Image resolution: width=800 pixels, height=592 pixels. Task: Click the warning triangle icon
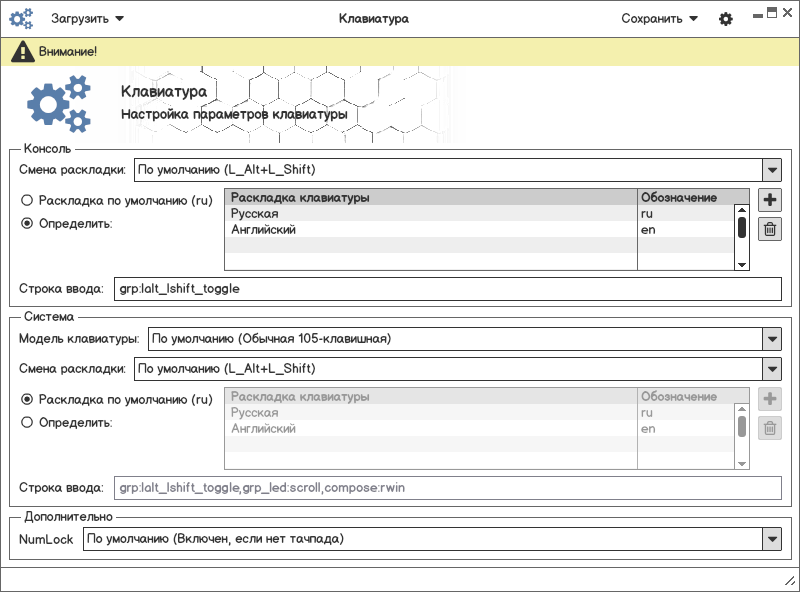20,51
